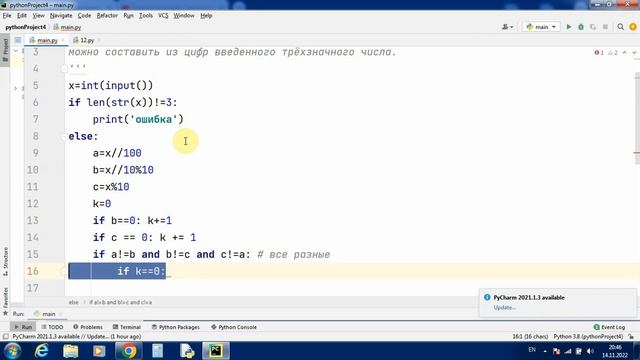The height and width of the screenshot is (360, 640).
Task: Open the VCS menu
Action: tap(163, 16)
